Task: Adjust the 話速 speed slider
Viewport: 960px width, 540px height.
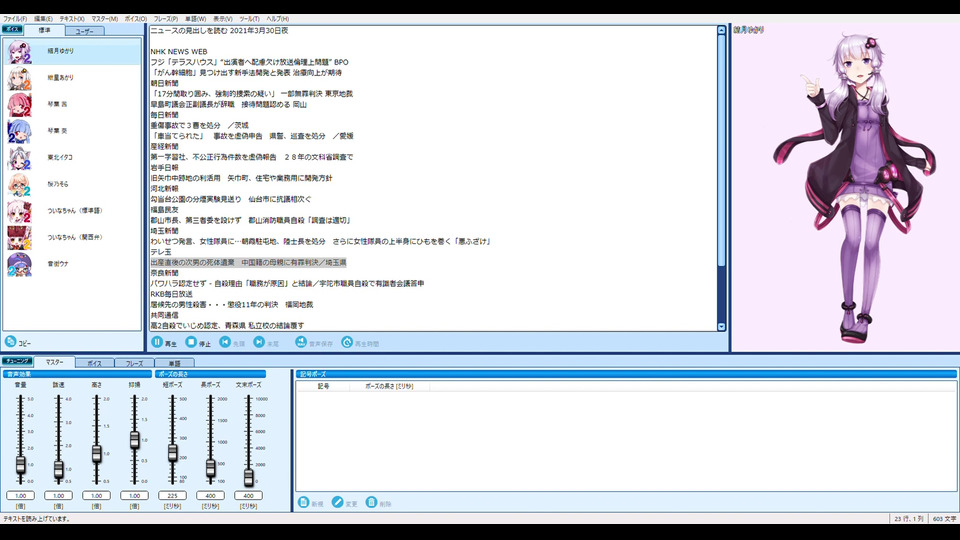Action: 58,470
